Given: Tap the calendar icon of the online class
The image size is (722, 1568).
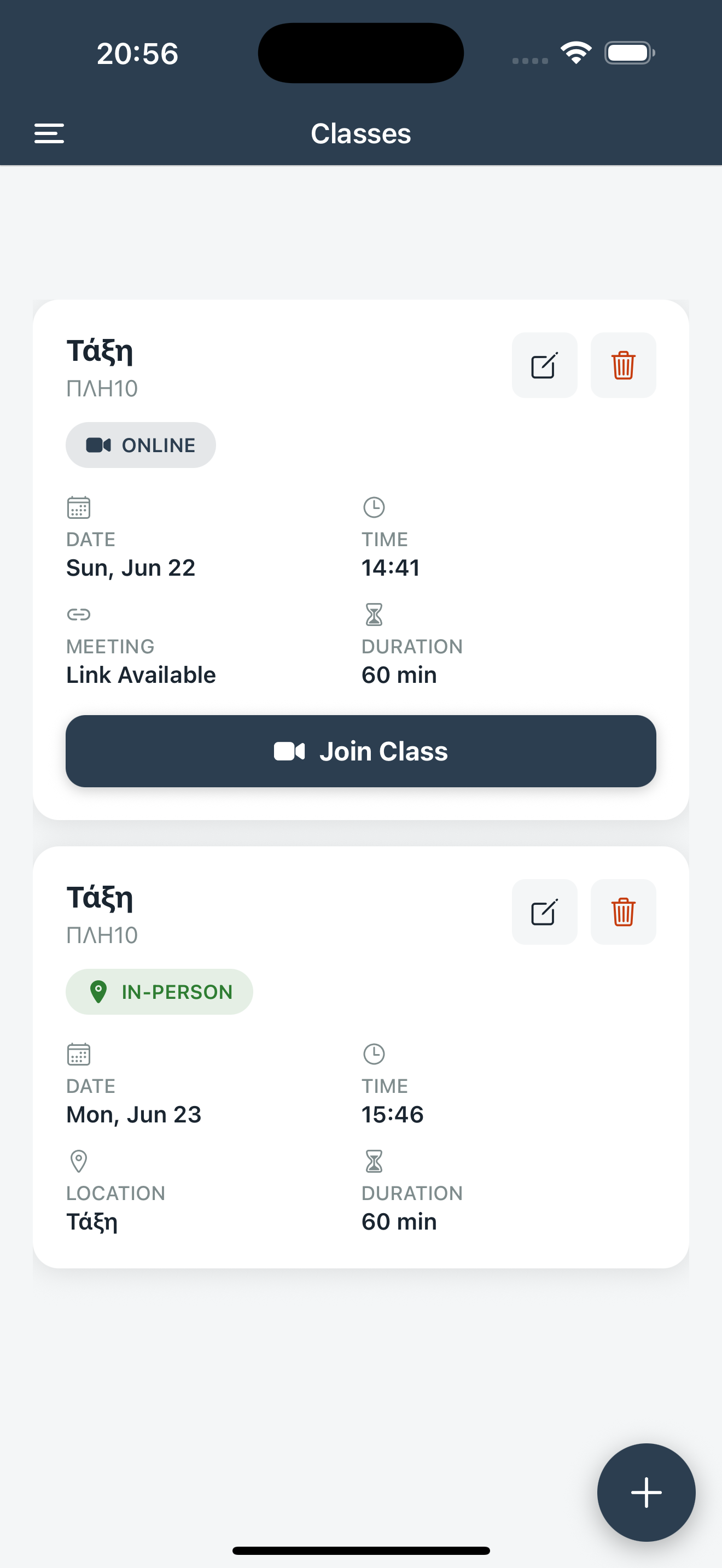Looking at the screenshot, I should [x=79, y=507].
